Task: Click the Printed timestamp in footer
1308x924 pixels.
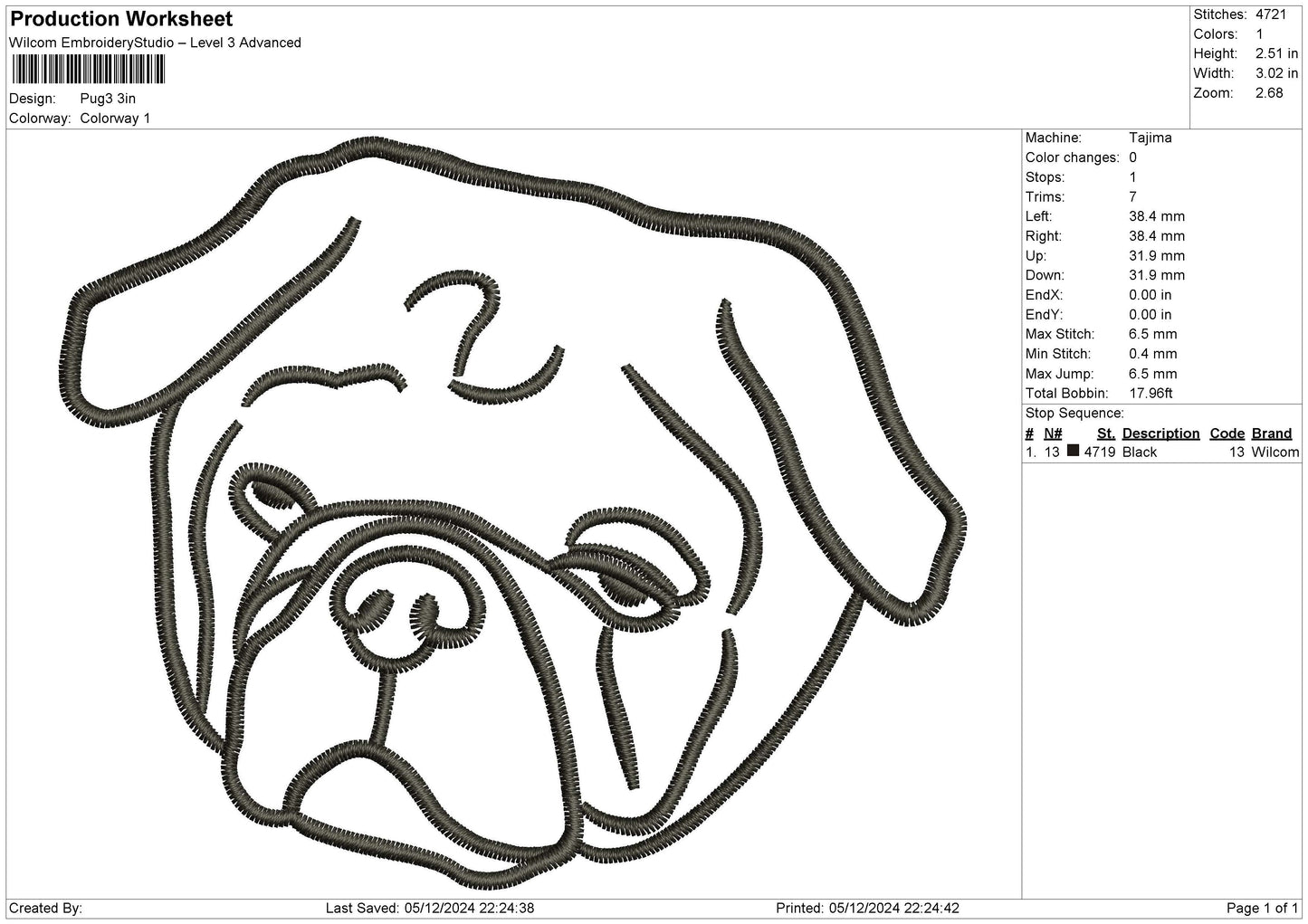Action: [867, 908]
